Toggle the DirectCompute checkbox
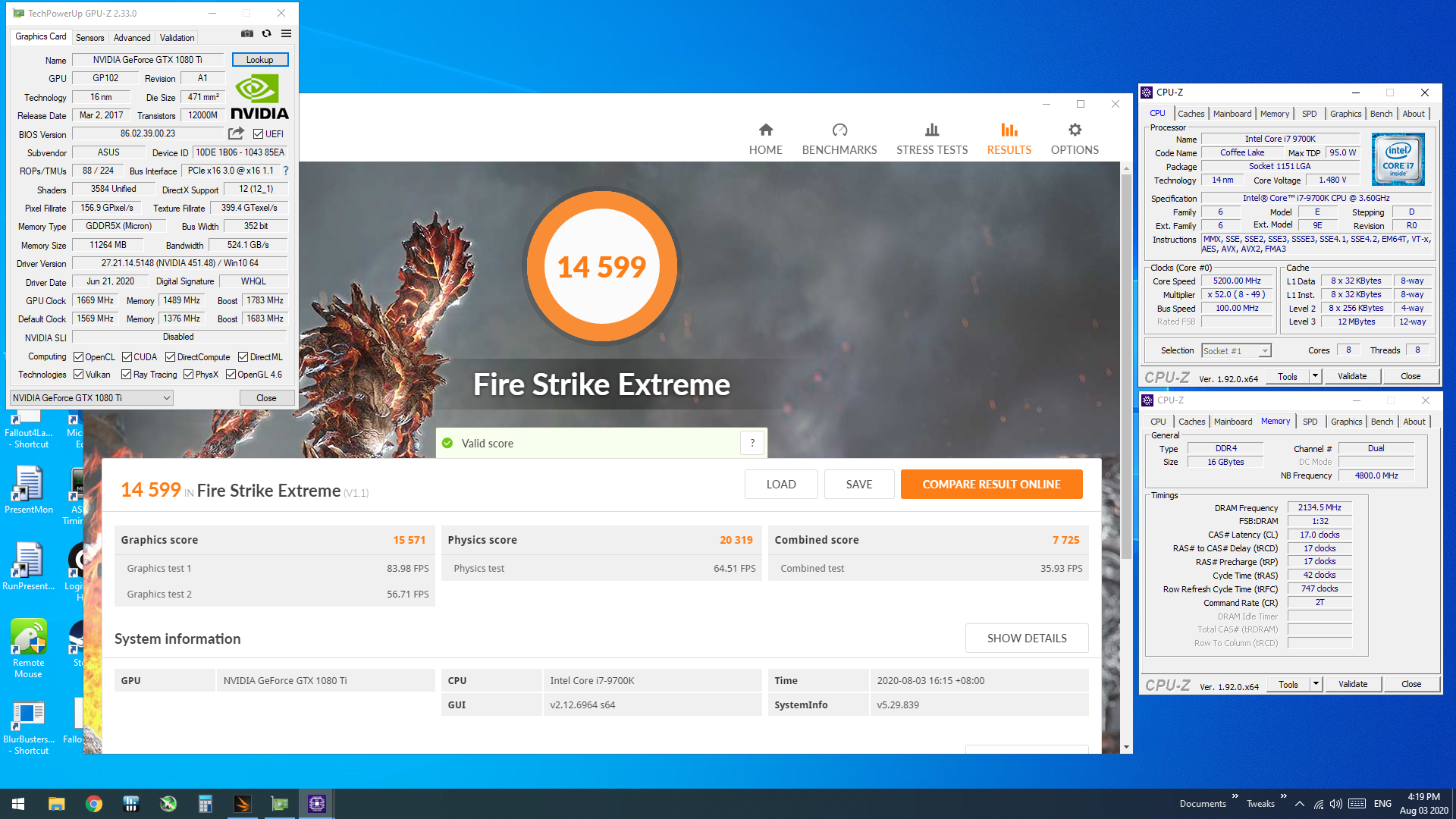Viewport: 1456px width, 819px height. point(170,357)
